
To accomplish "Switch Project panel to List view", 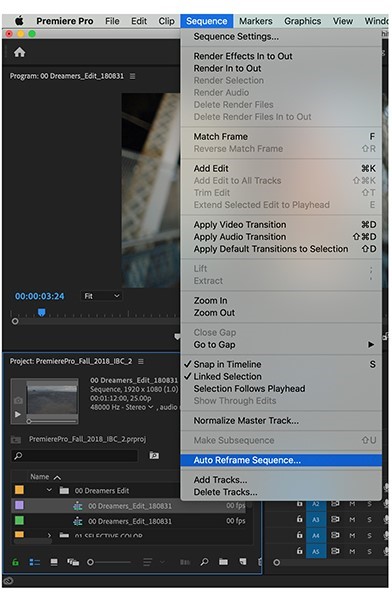I will [35, 562].
